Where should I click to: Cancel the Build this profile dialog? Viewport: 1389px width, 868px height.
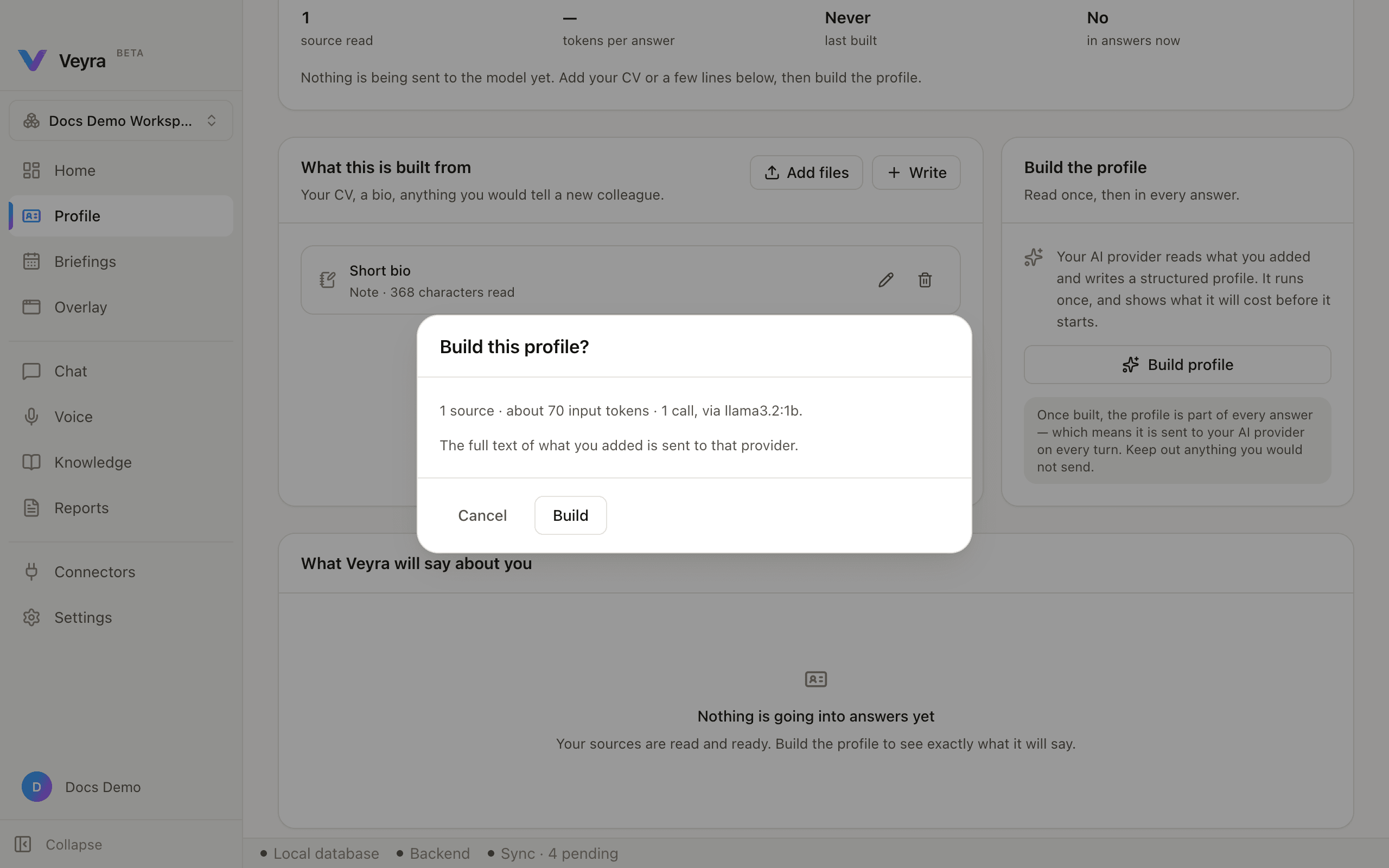(482, 515)
